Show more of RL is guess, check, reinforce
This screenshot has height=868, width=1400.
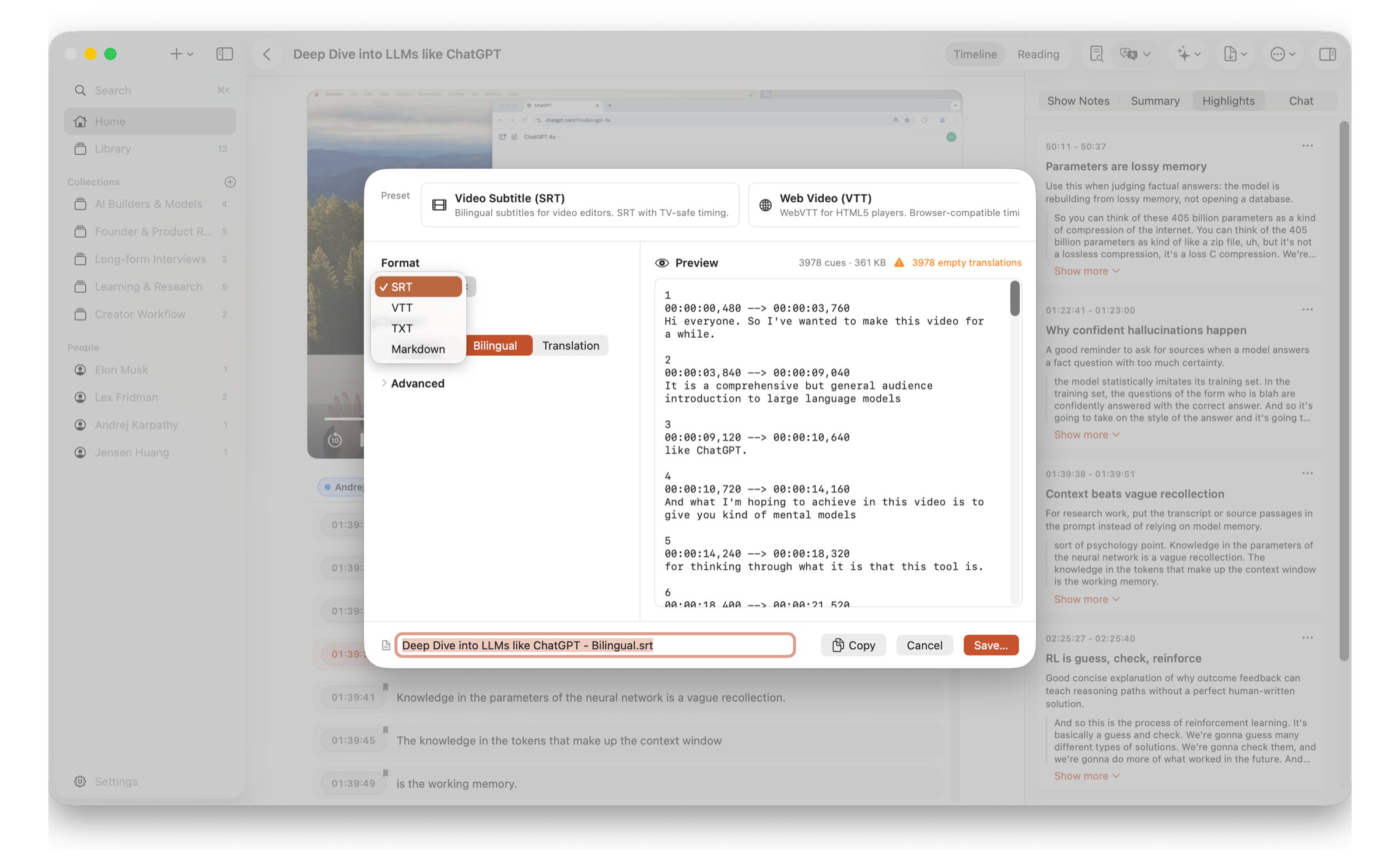coord(1087,776)
